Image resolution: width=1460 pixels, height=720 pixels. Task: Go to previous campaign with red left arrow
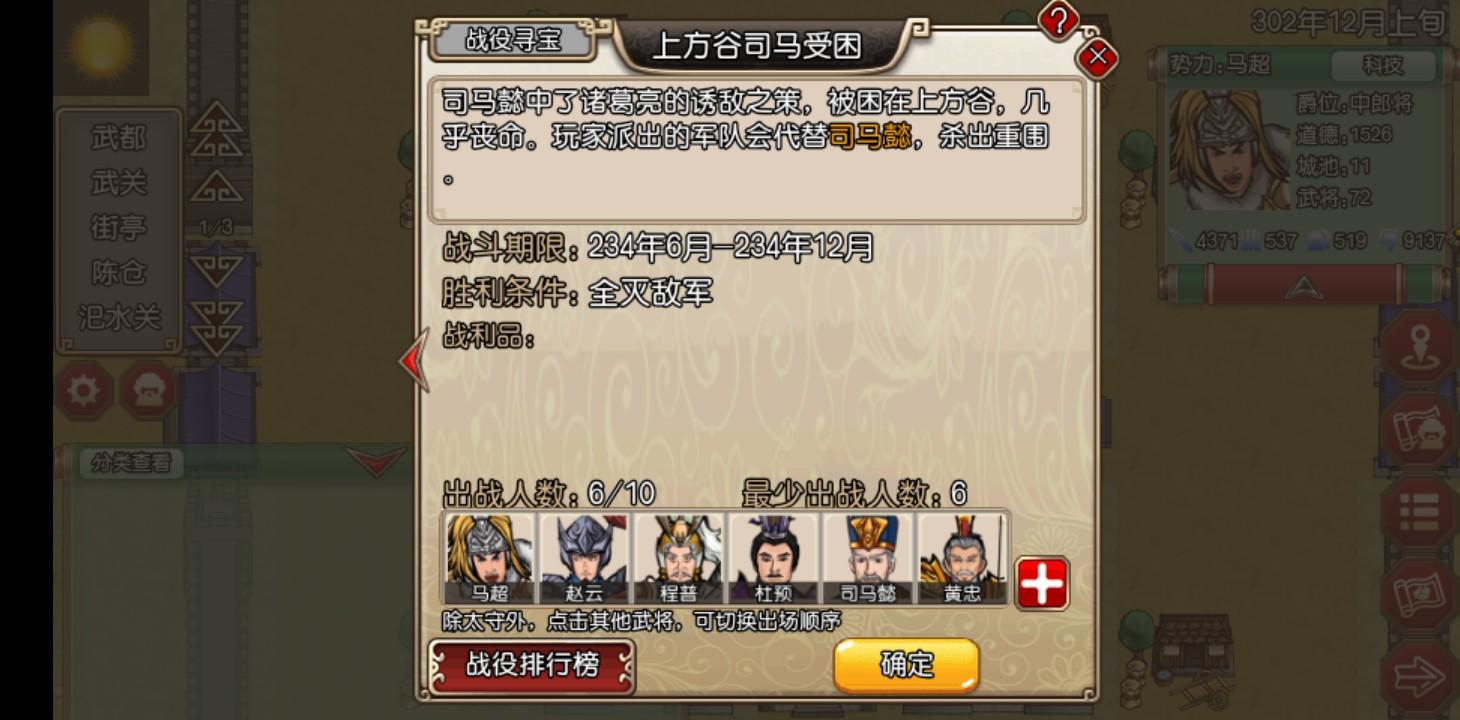pyautogui.click(x=414, y=361)
